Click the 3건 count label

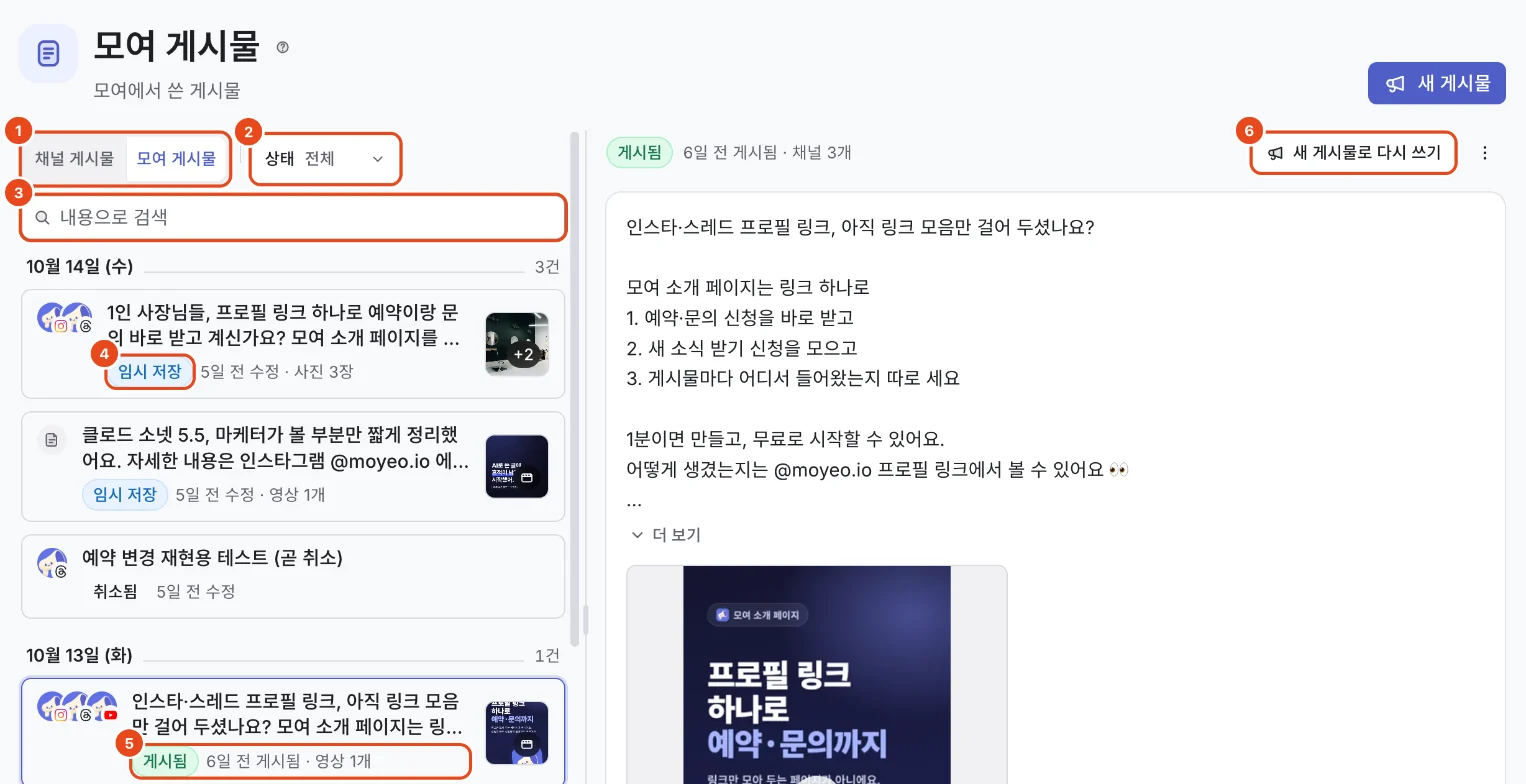(547, 267)
